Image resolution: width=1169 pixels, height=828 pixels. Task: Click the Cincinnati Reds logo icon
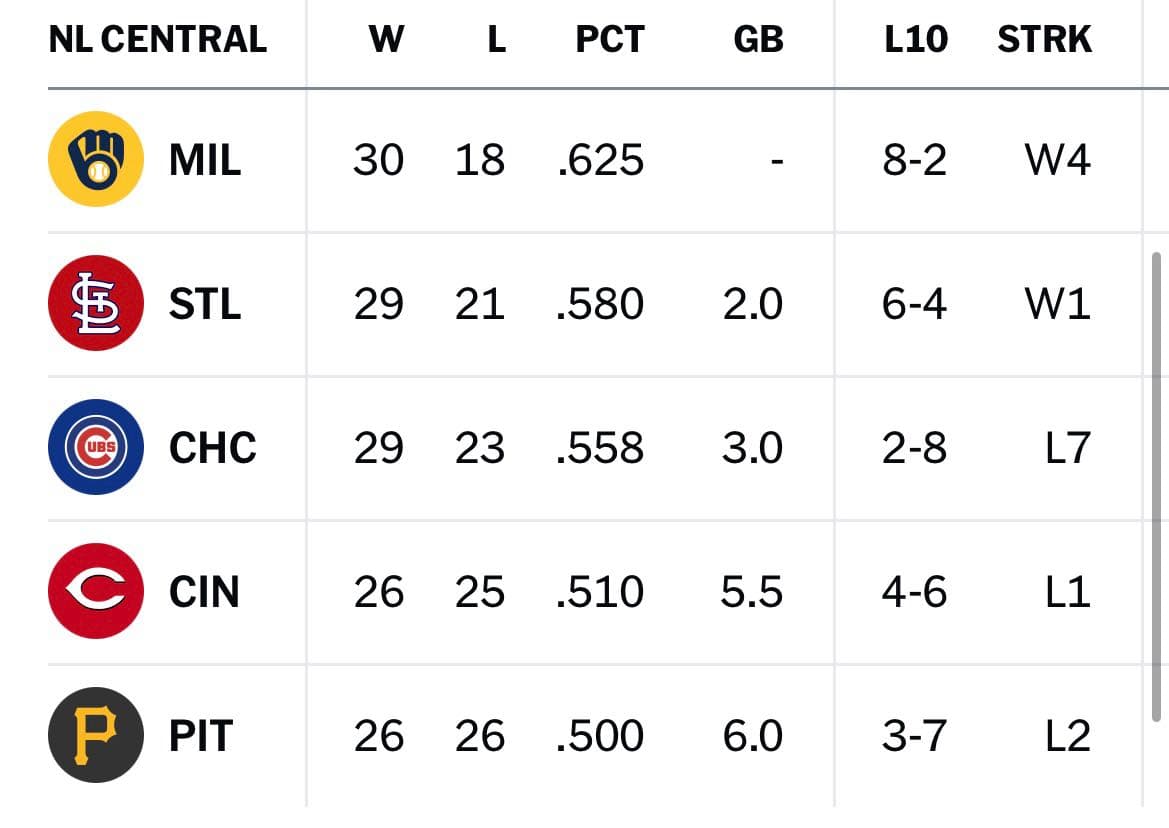(x=95, y=590)
